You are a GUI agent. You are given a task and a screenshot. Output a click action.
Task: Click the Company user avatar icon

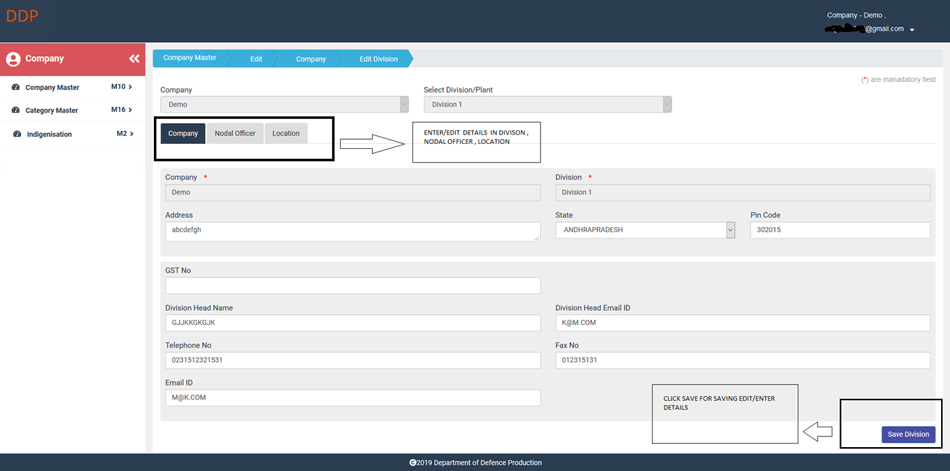(13, 59)
